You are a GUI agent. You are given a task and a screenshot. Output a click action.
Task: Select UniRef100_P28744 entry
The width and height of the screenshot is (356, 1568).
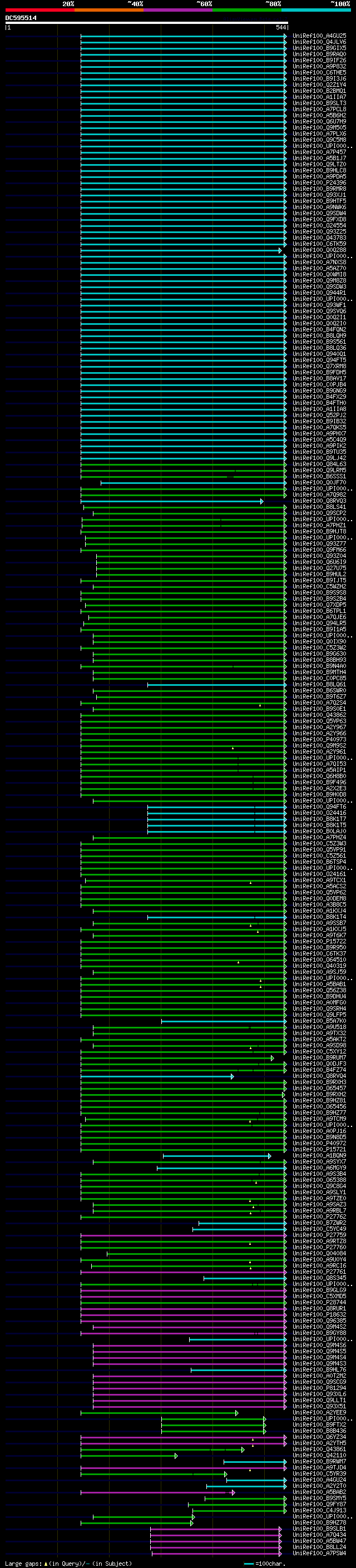319,1302
